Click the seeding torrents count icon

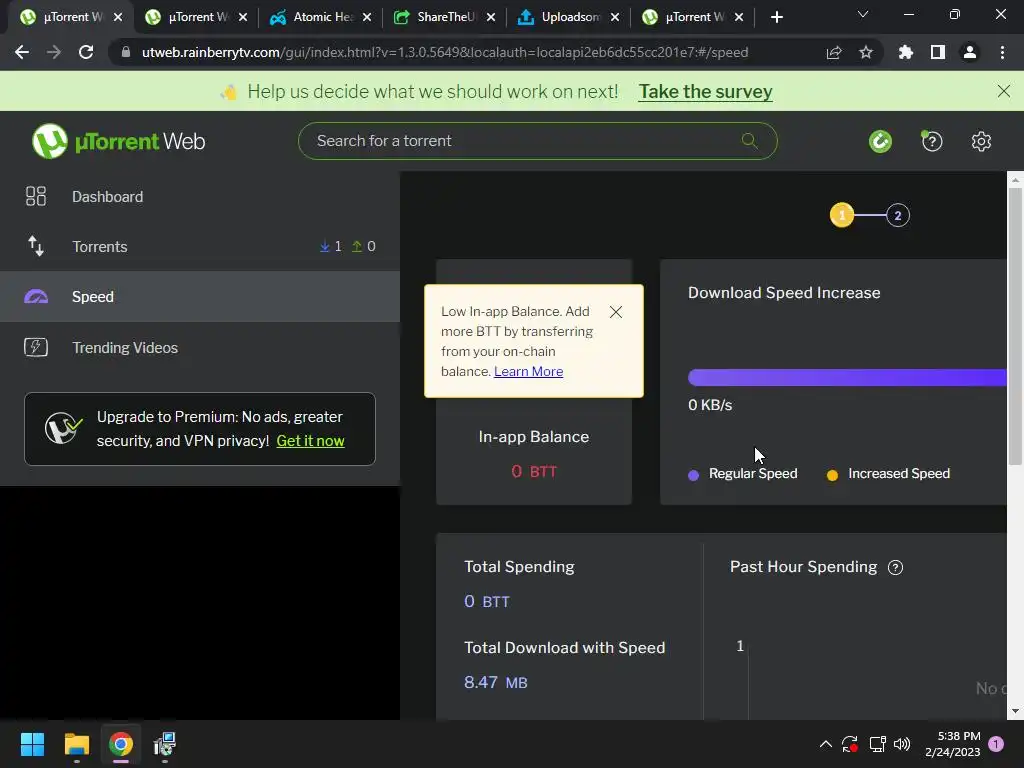click(357, 246)
